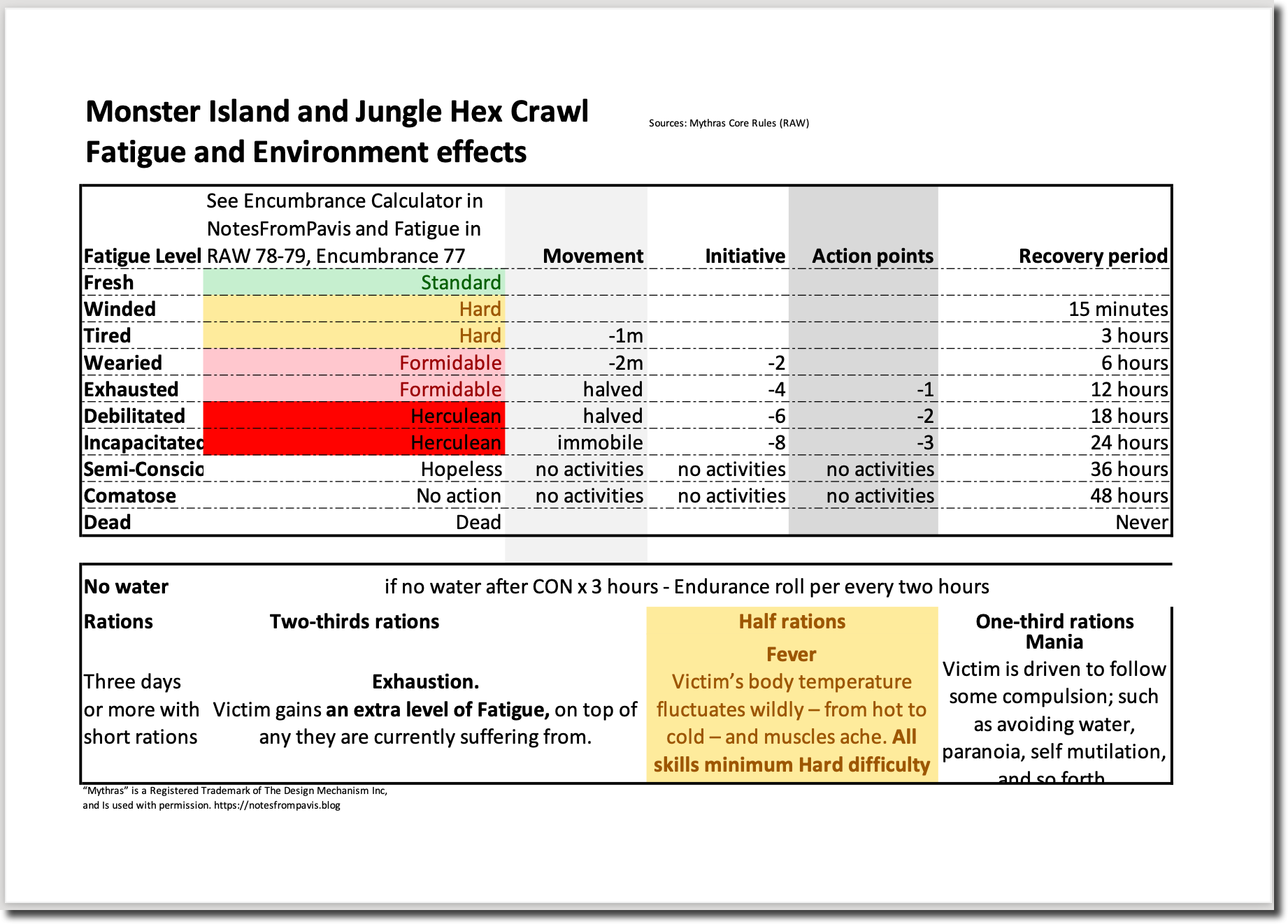Click the Recovery period column header
Viewport: 1288px width, 924px height.
[x=1092, y=256]
